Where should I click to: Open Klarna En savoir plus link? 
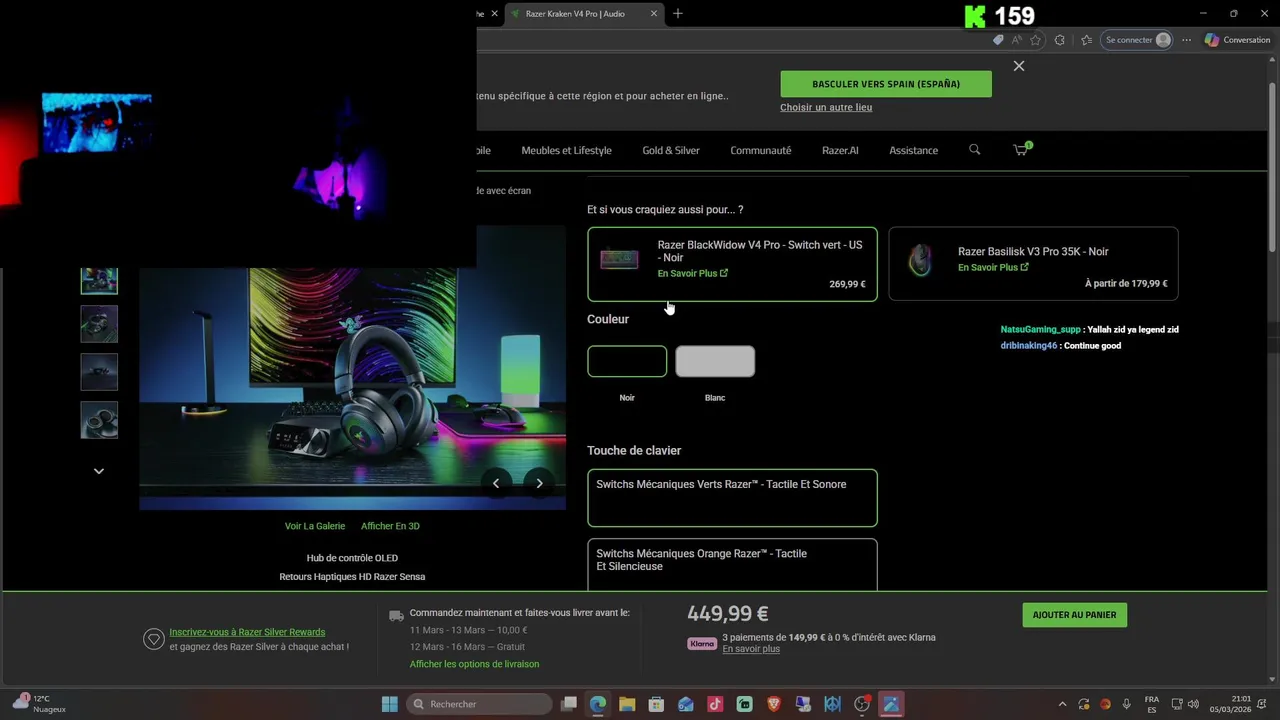coord(751,649)
